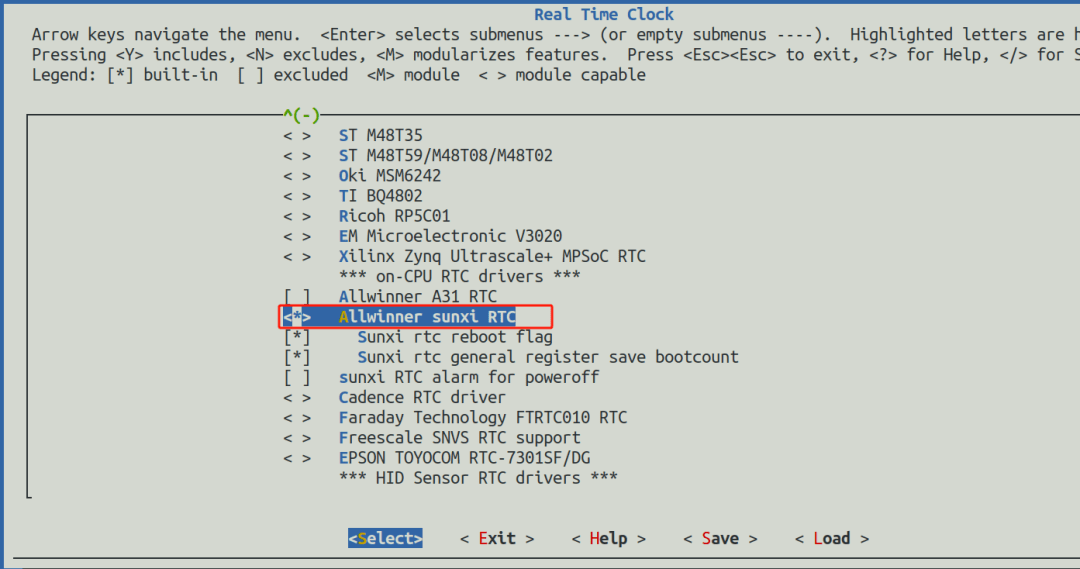The image size is (1080, 569).
Task: Click the Save button
Action: tap(720, 539)
